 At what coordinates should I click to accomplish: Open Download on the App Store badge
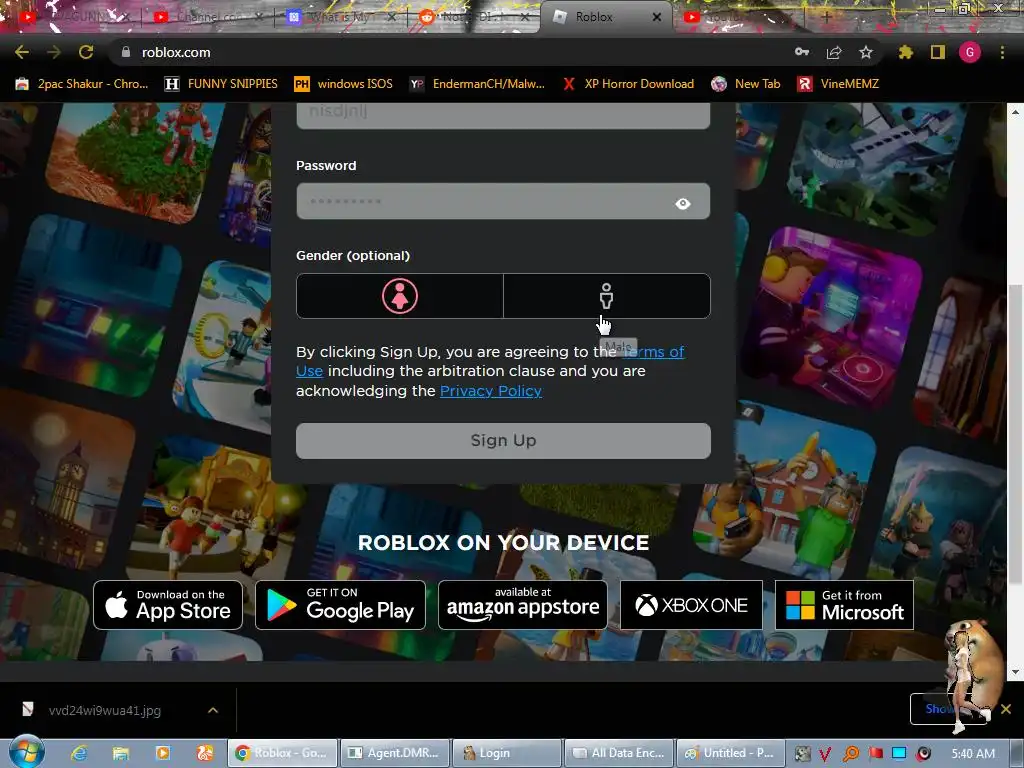(x=168, y=605)
